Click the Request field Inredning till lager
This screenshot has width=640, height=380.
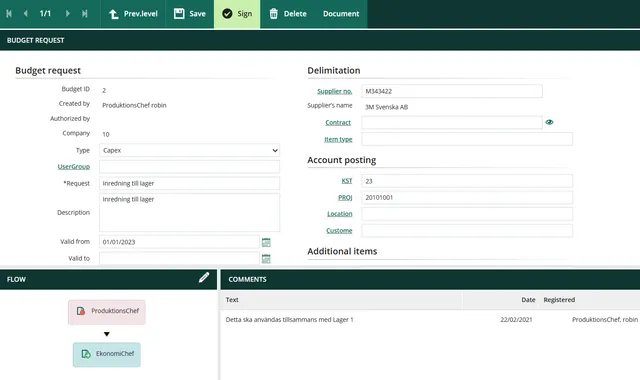(189, 183)
